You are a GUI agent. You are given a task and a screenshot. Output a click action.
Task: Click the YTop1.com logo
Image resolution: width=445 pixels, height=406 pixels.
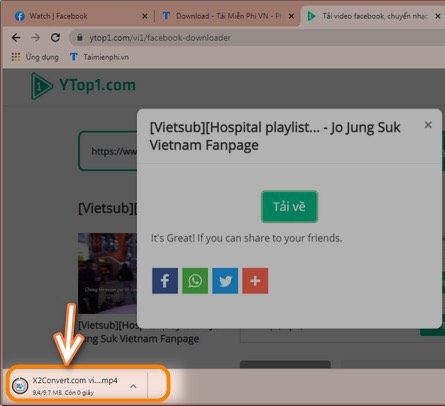(x=83, y=86)
